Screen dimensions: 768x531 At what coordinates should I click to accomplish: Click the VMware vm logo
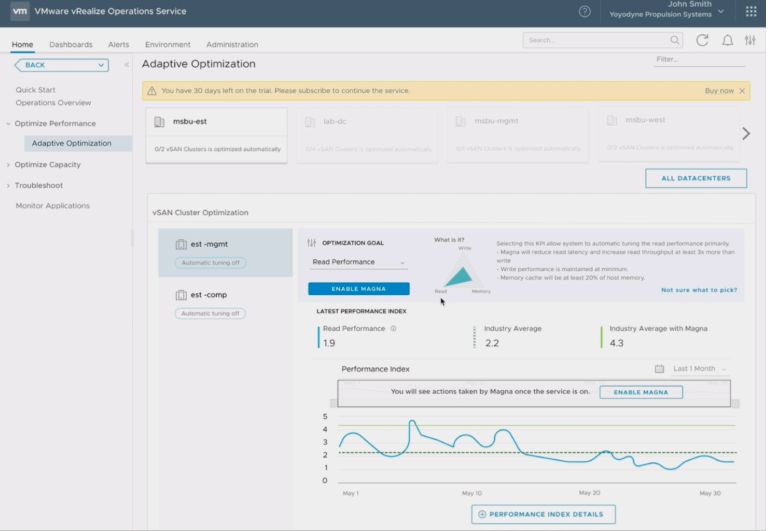click(20, 11)
